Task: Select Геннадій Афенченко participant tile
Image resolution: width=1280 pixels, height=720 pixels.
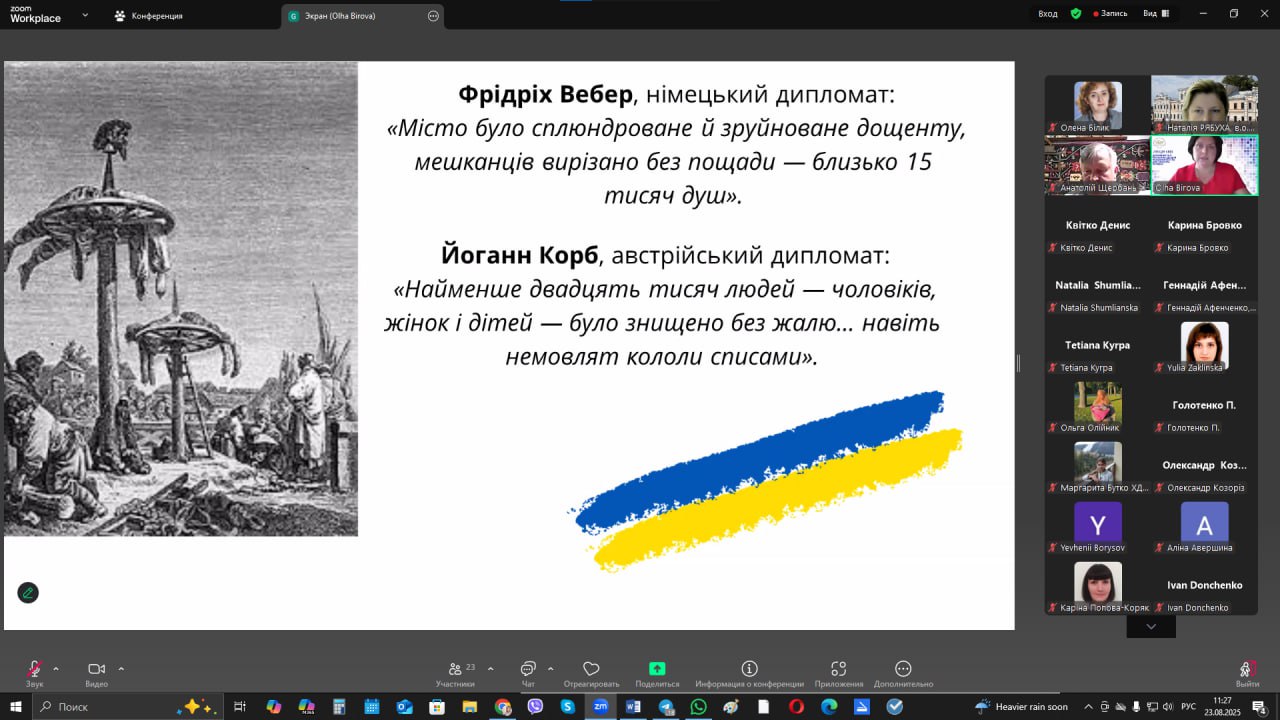Action: tap(1204, 285)
